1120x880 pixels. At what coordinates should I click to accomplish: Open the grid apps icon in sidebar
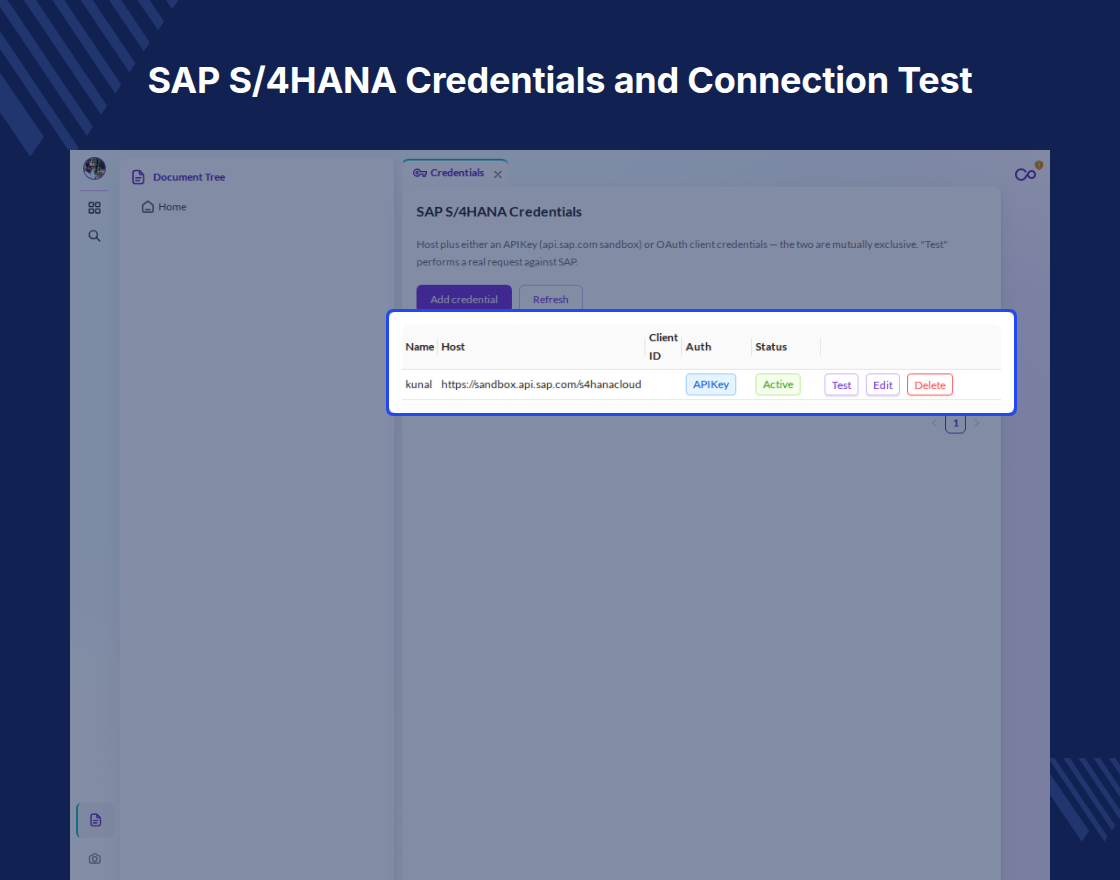(x=94, y=208)
